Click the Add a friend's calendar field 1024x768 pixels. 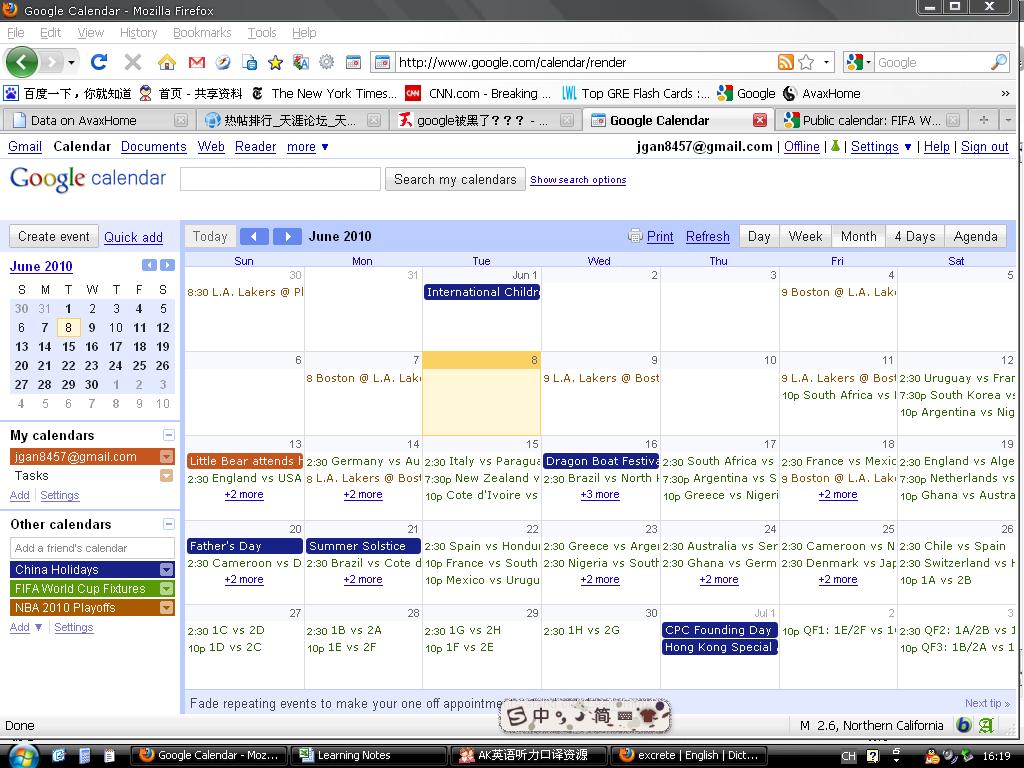[92, 548]
